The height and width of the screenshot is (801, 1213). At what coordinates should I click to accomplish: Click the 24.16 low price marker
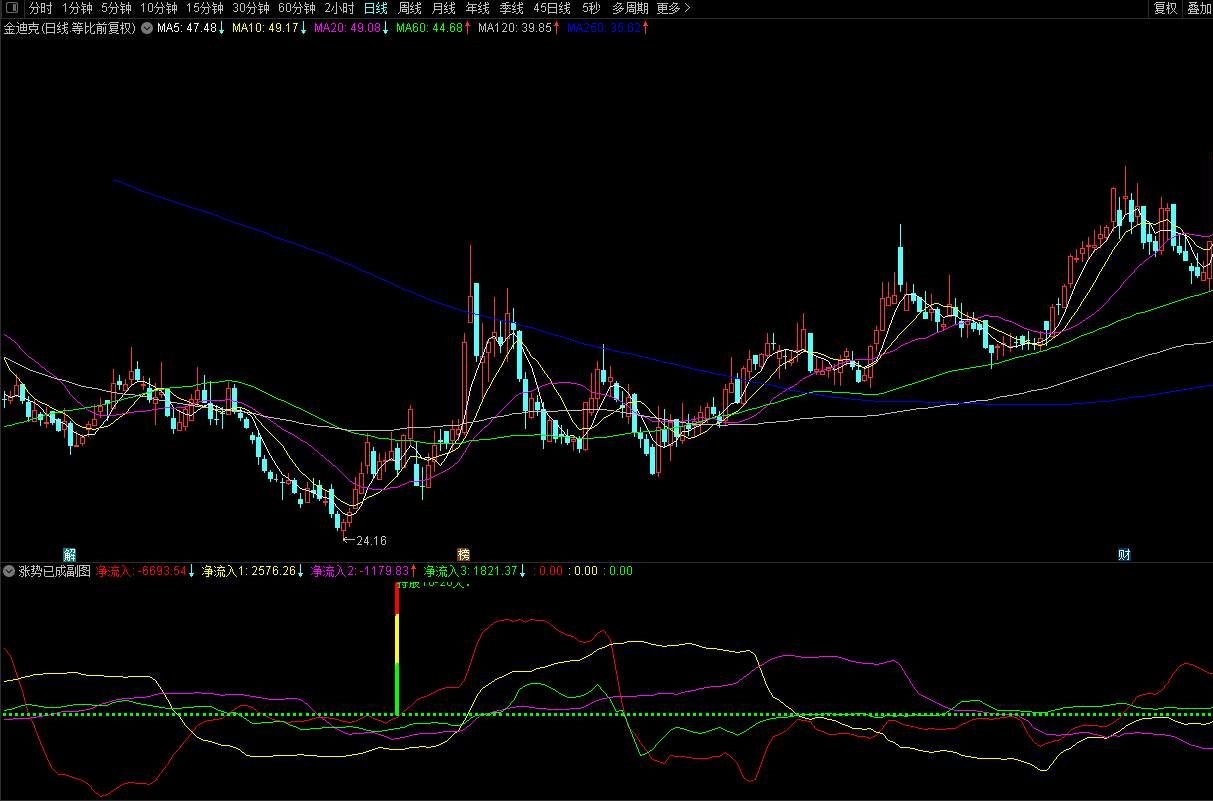[x=367, y=540]
